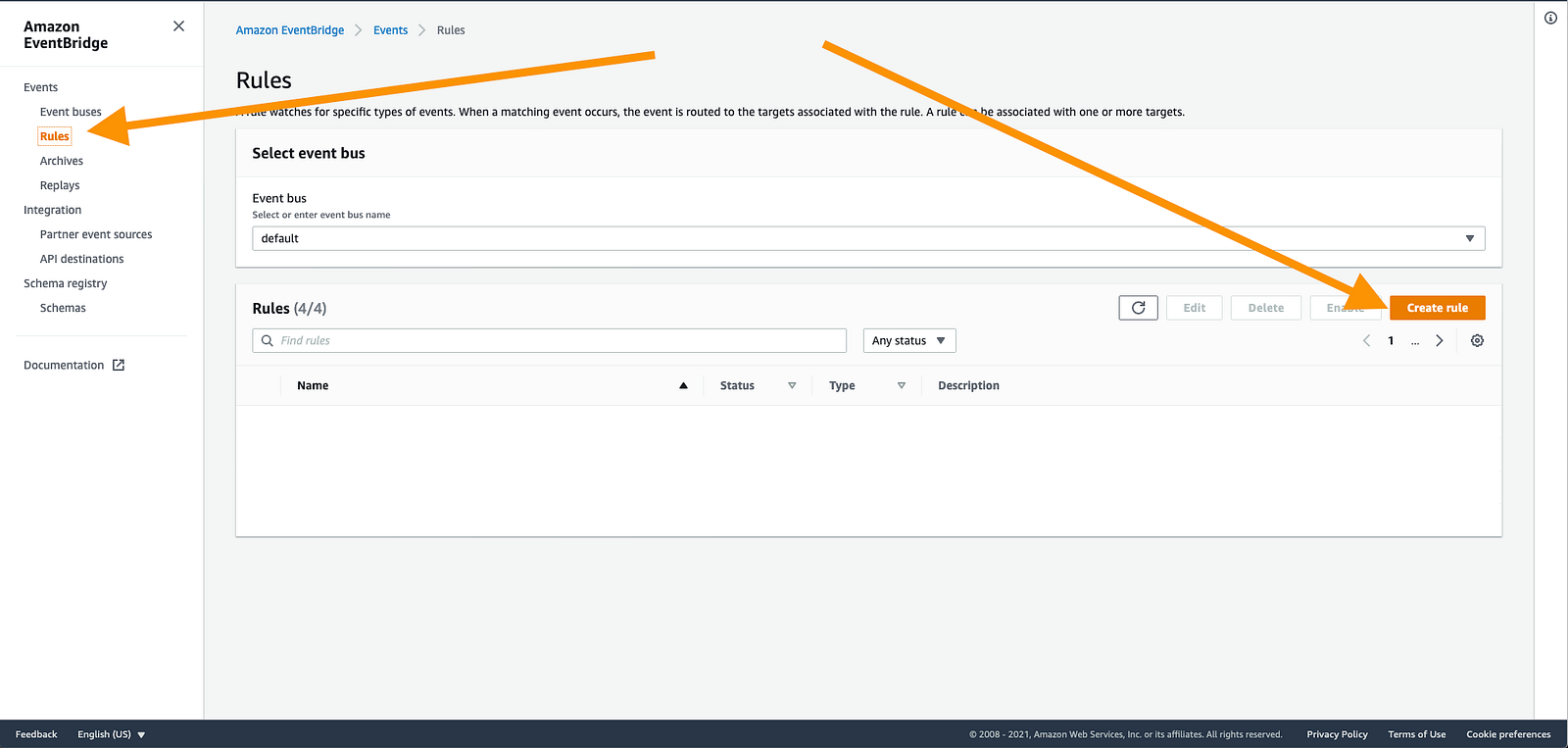This screenshot has height=748, width=1568.
Task: Click the Feedback link in the footer
Action: click(x=36, y=734)
